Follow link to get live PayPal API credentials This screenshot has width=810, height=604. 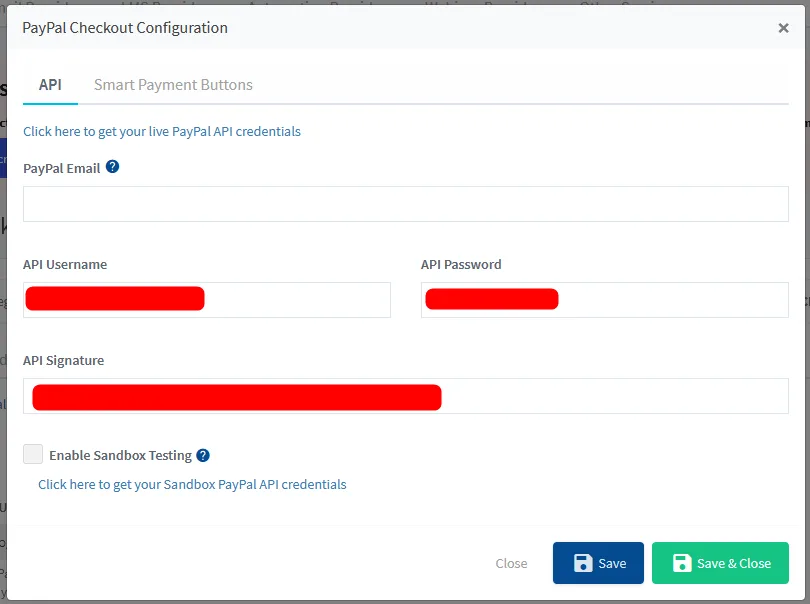[x=162, y=131]
